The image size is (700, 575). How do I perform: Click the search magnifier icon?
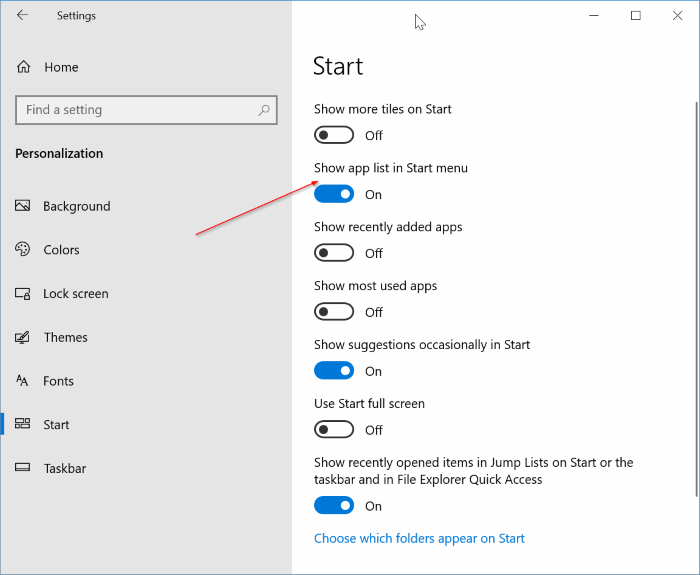(264, 110)
